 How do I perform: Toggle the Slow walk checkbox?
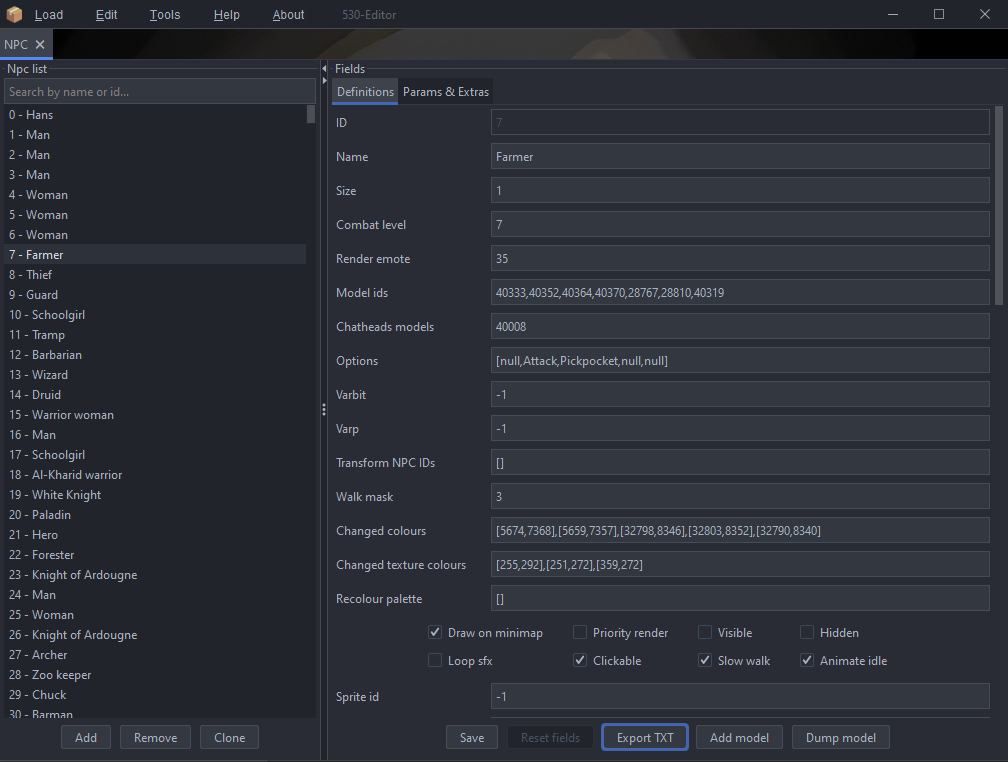pos(705,660)
